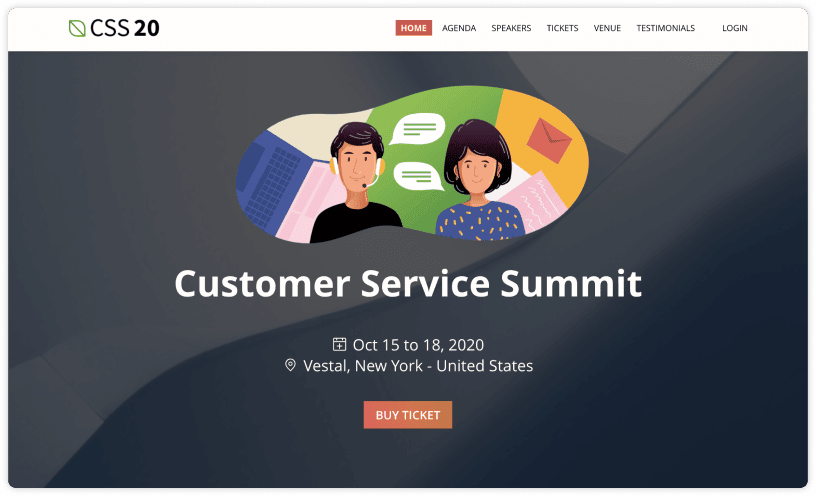Viewport: 816px width, 496px height.
Task: Select the HOME menu item
Action: [x=413, y=28]
